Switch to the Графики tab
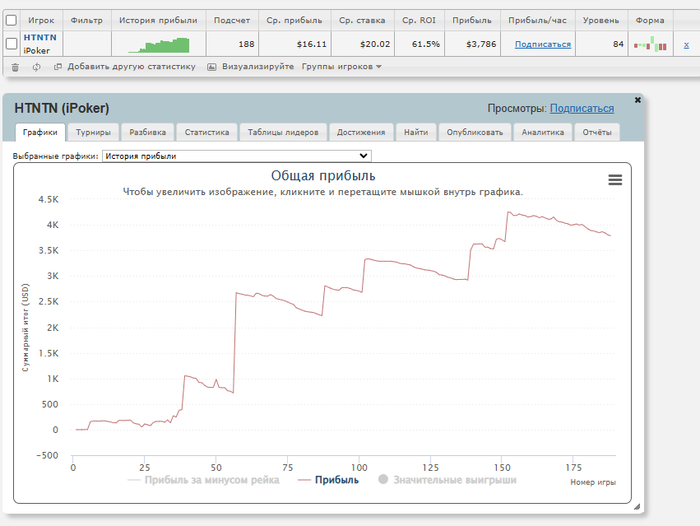 pos(40,132)
